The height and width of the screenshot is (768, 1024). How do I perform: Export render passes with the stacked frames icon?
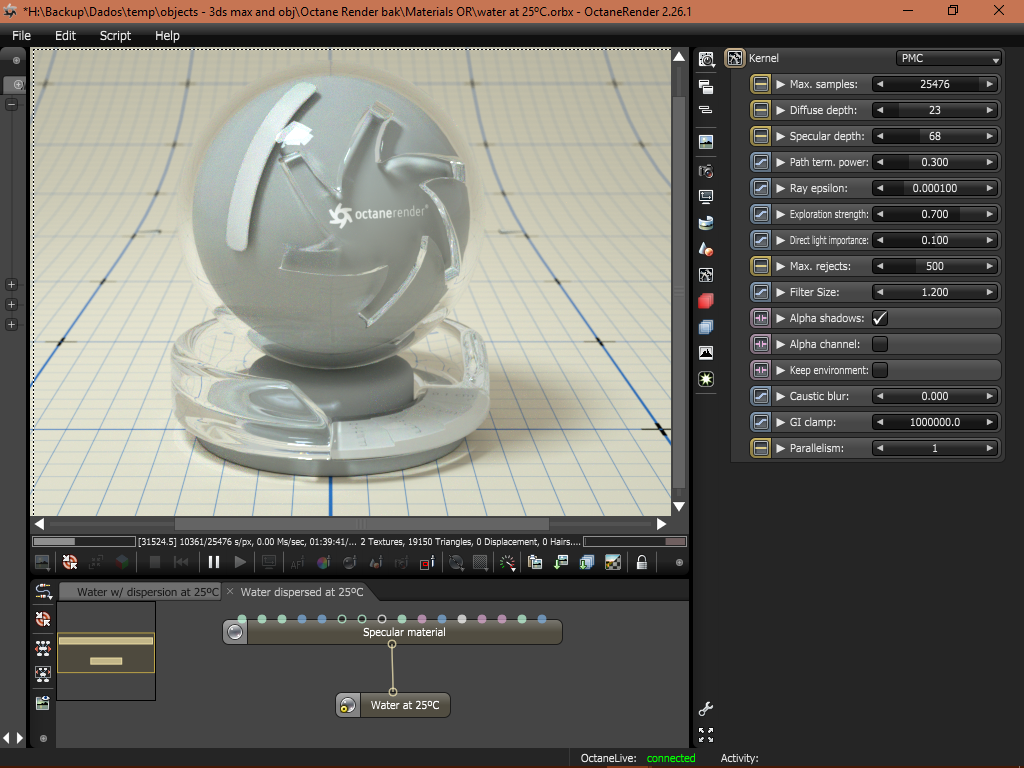pos(586,562)
